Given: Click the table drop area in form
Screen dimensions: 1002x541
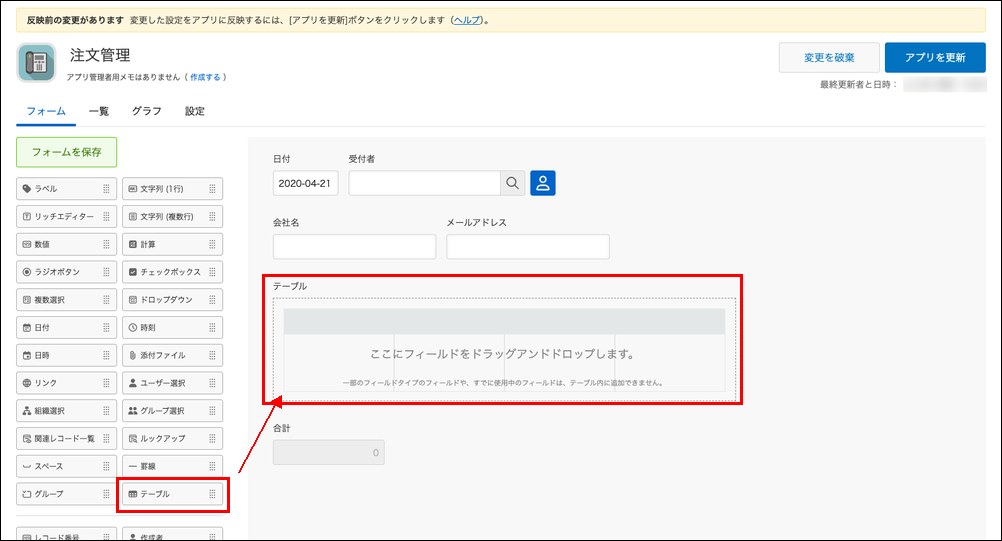Looking at the screenshot, I should [504, 349].
